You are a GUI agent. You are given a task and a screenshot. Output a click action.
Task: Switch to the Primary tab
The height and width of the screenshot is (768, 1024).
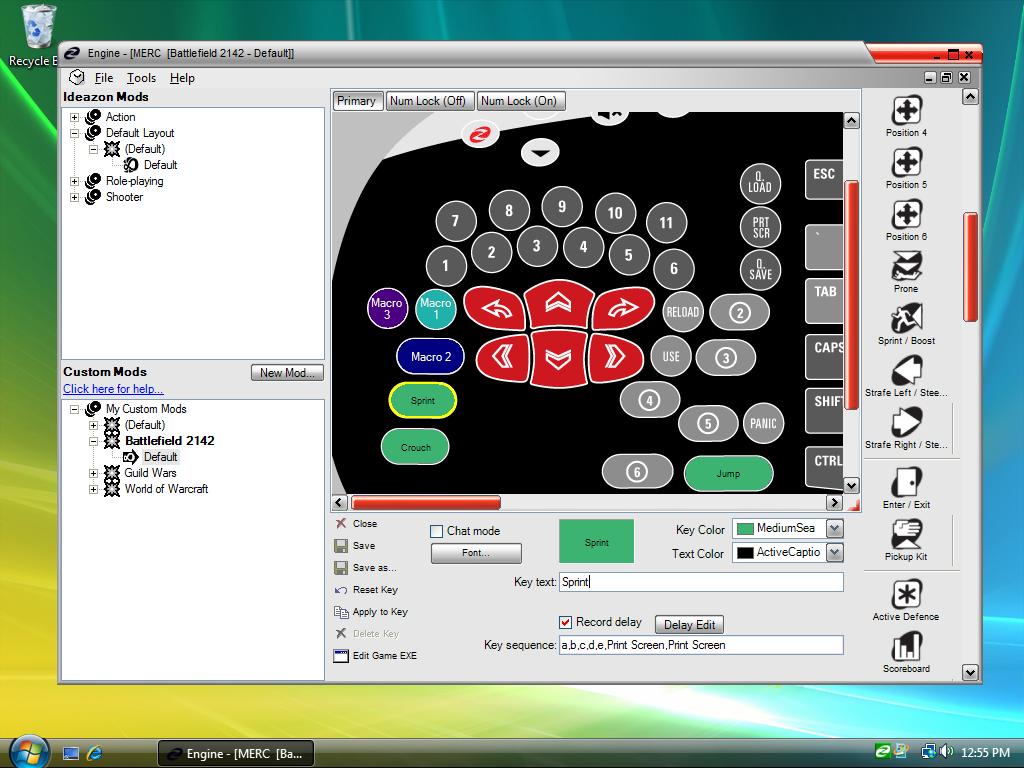coord(357,101)
